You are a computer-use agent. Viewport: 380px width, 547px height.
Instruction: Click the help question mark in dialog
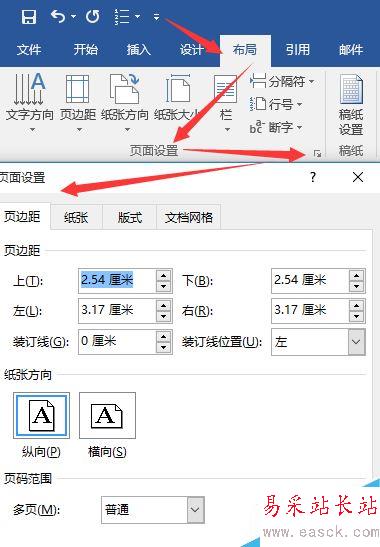tap(313, 177)
